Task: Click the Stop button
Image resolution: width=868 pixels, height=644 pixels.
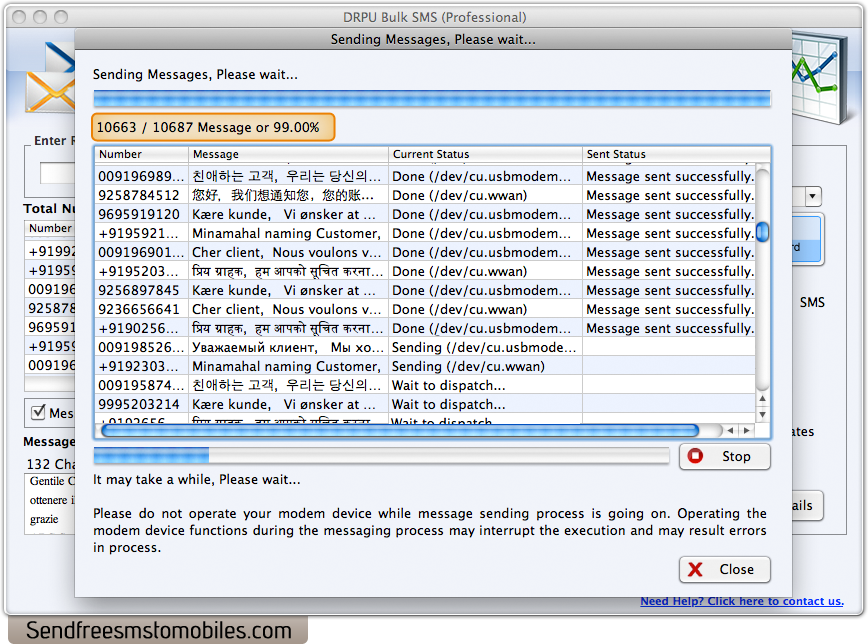Action: click(x=724, y=456)
